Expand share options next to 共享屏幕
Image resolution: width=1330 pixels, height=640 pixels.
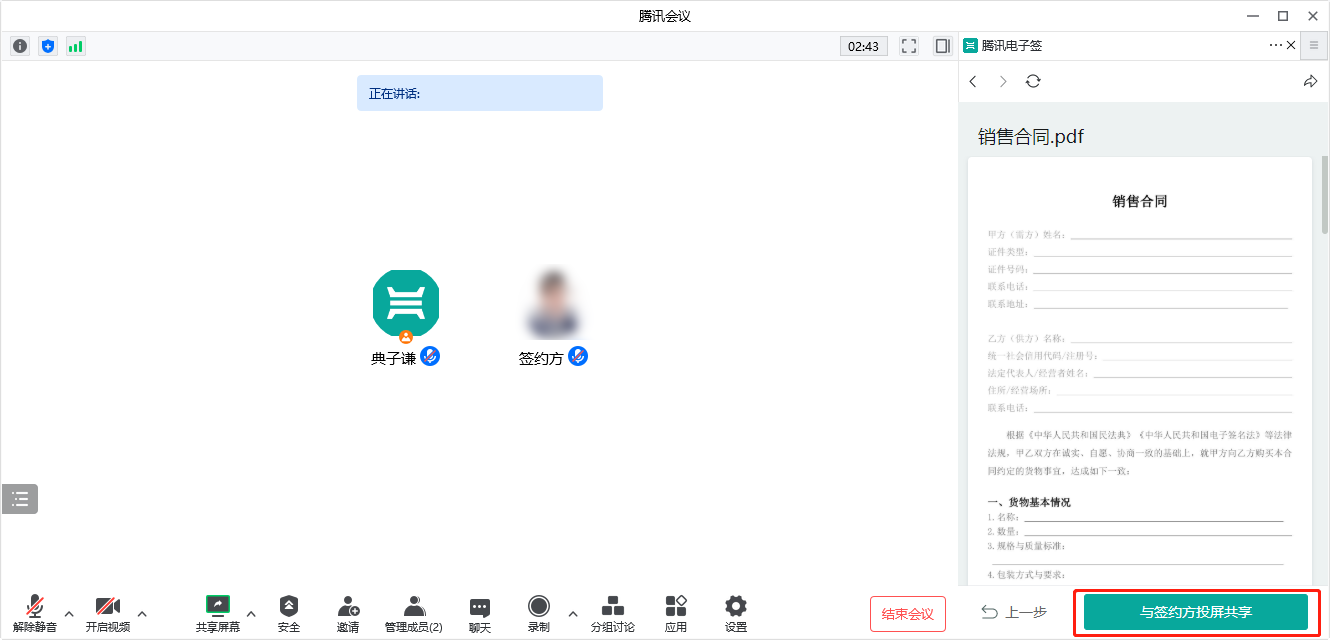click(251, 613)
